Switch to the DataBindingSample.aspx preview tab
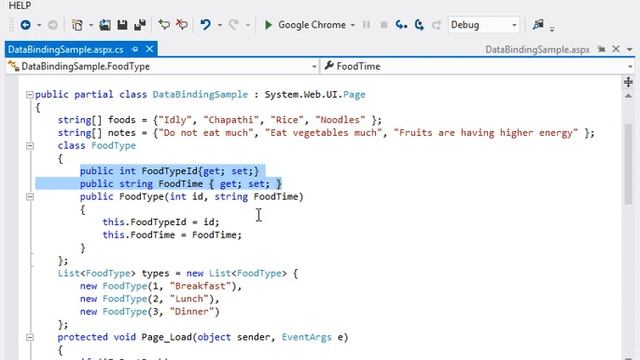The height and width of the screenshot is (360, 640). (x=537, y=49)
